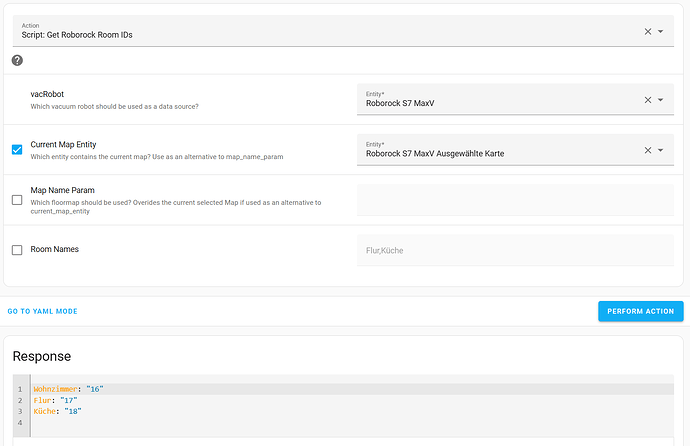The image size is (690, 446).
Task: Click the Script: Get Roborock Room IDs text
Action: click(x=78, y=35)
